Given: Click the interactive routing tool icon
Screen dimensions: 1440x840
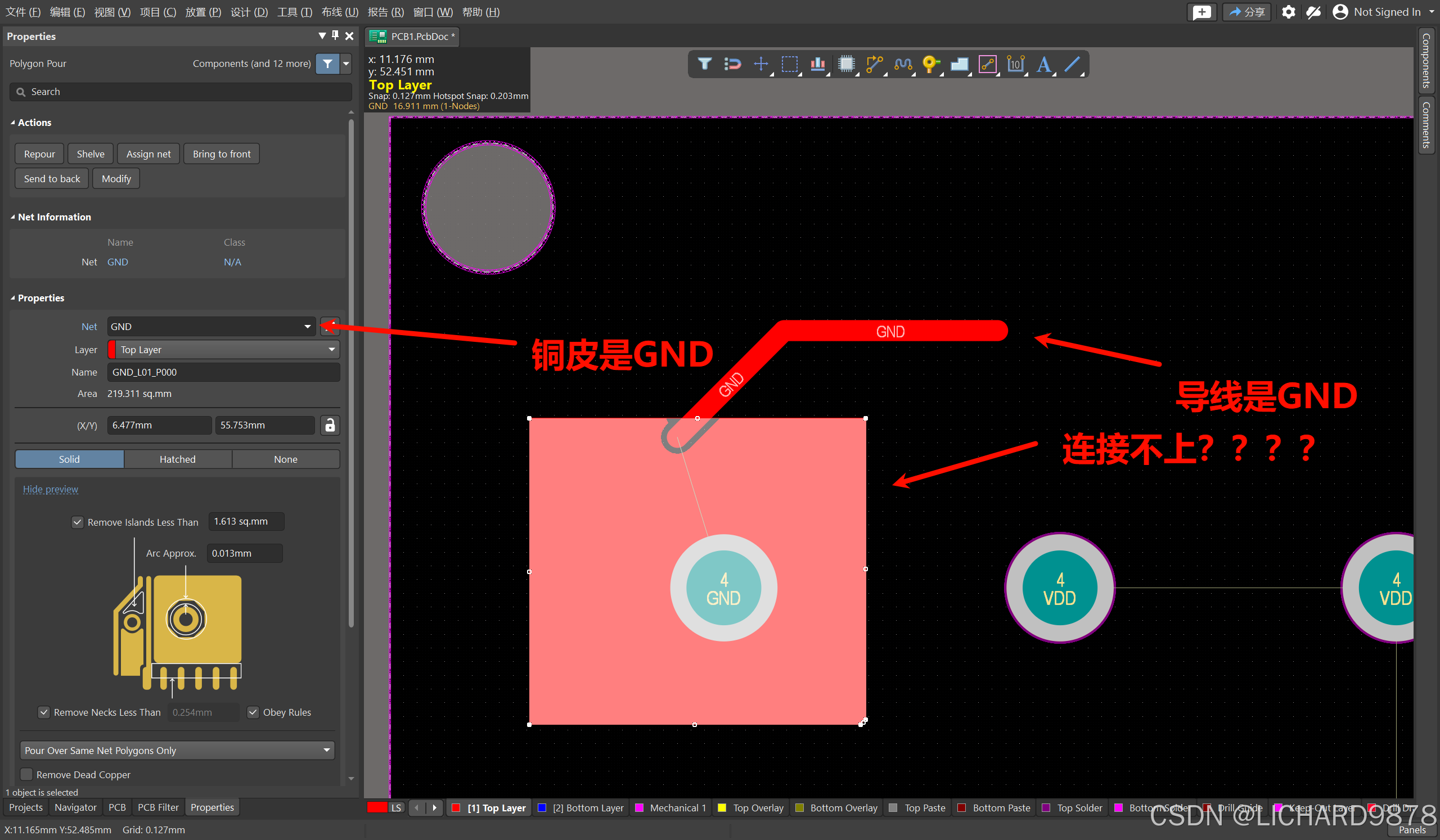Looking at the screenshot, I should point(874,64).
